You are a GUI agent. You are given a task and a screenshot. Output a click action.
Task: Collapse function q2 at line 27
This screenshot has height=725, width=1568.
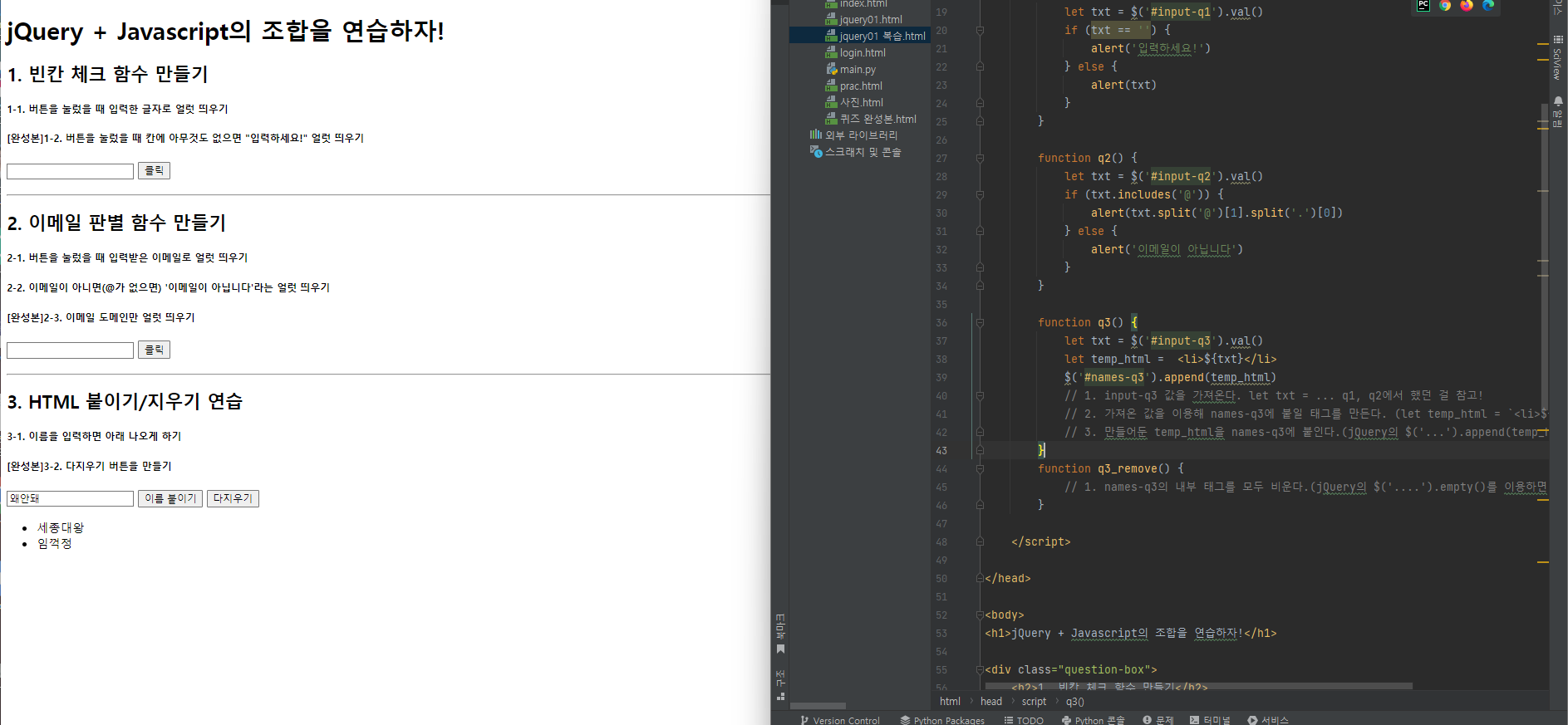tap(980, 158)
